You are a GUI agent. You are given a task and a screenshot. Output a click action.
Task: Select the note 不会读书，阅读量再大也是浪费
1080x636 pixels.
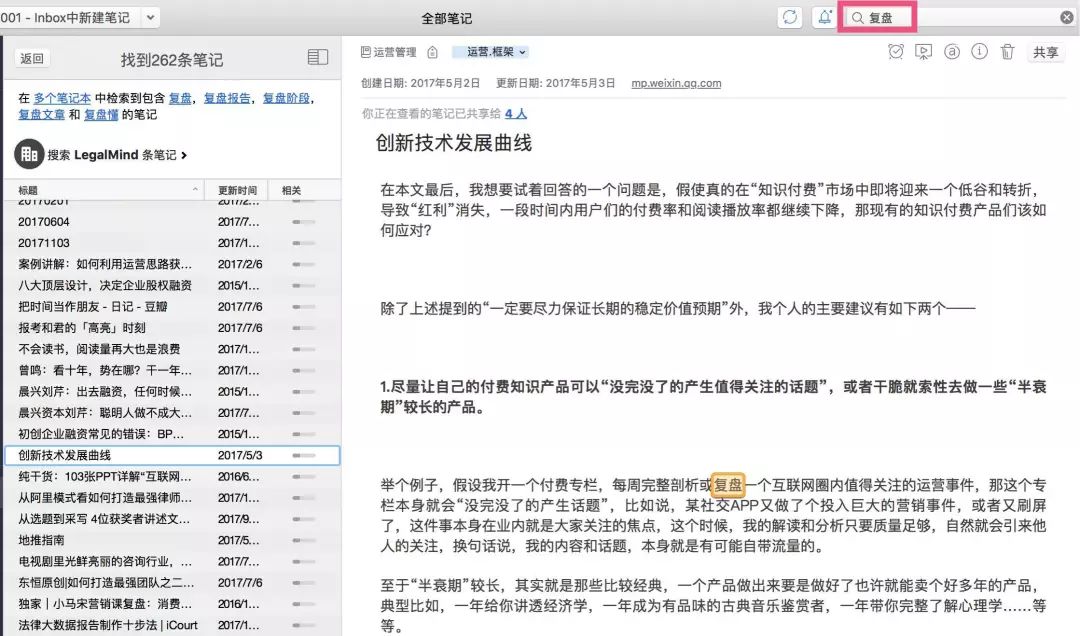pyautogui.click(x=172, y=349)
